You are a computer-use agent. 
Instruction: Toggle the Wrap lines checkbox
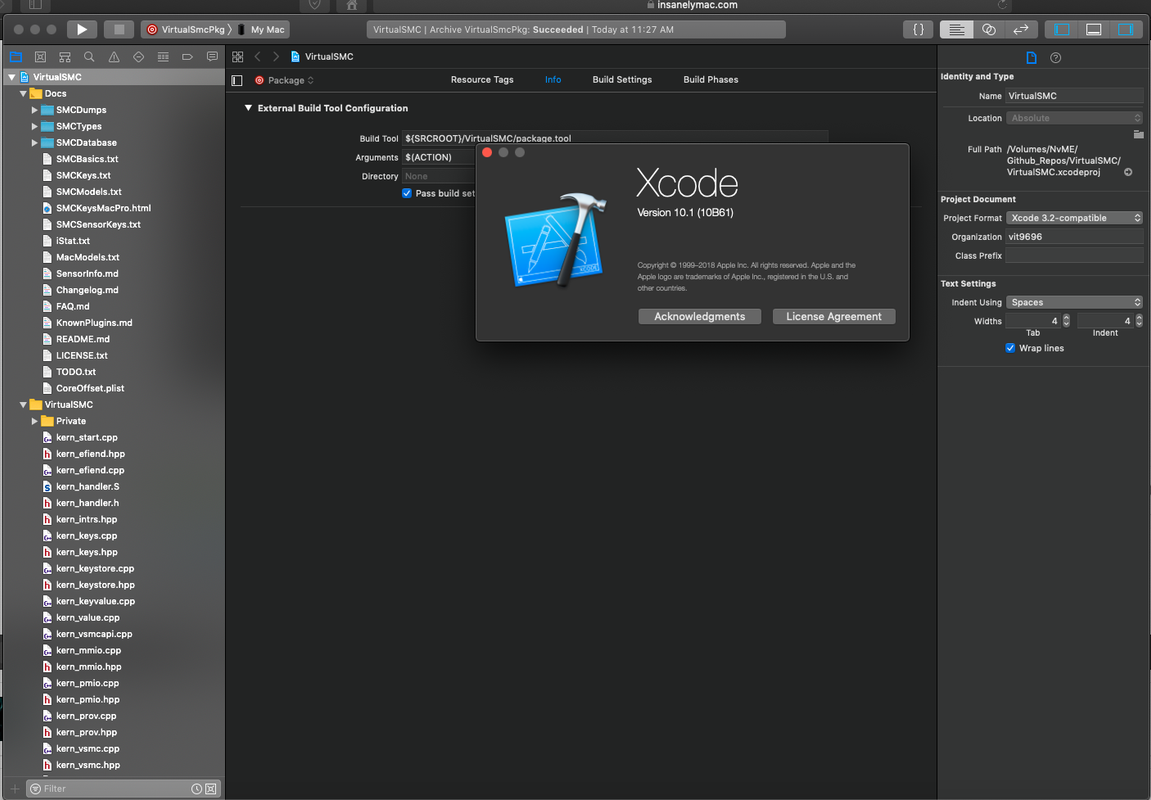click(1010, 348)
